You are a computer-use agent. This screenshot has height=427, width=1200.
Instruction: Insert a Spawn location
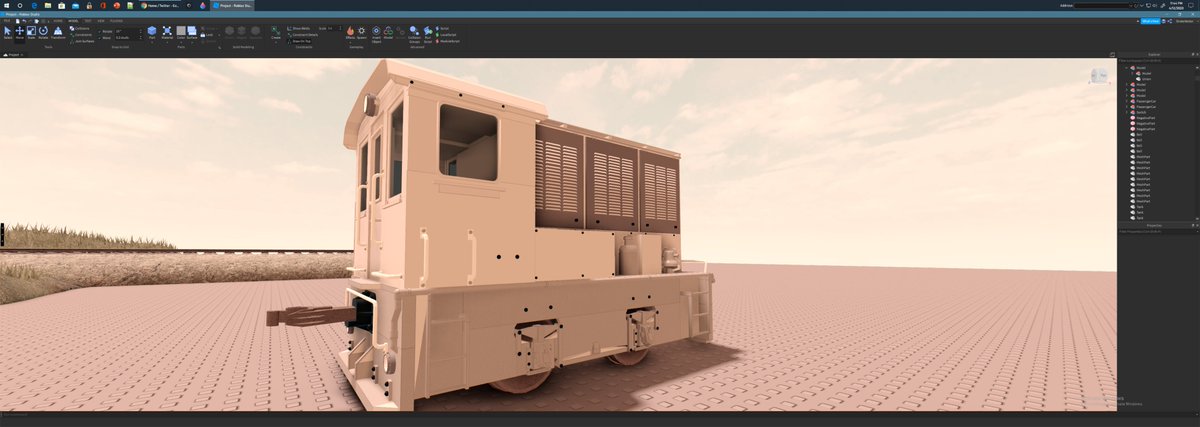362,33
